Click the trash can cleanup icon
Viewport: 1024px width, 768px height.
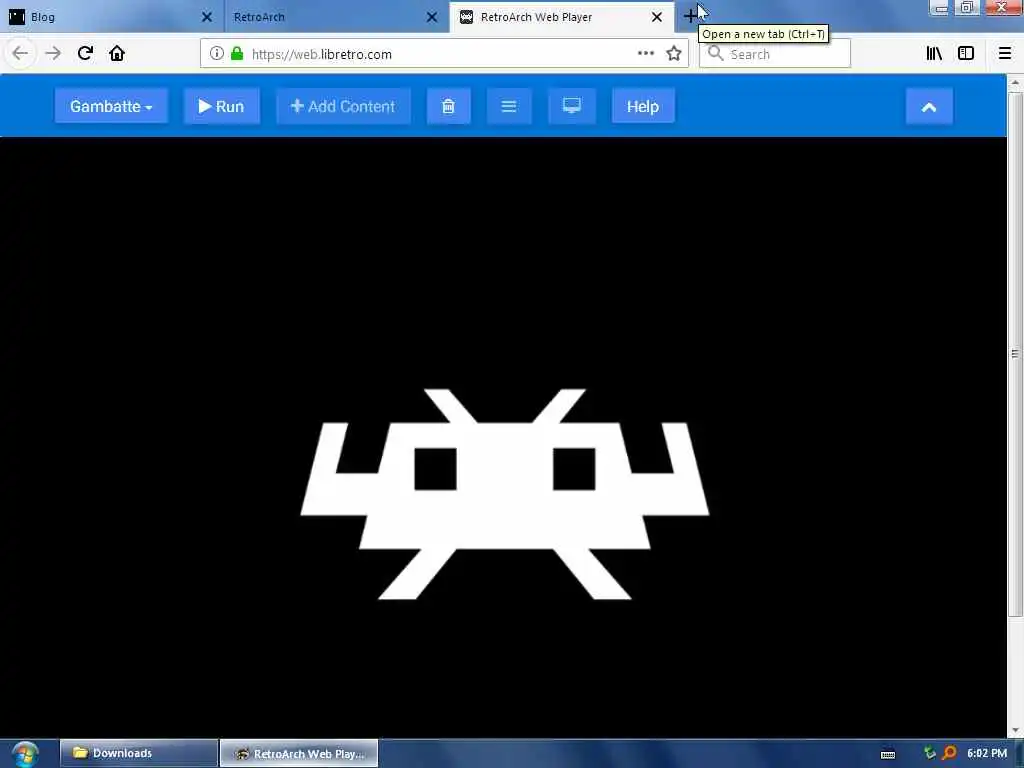tap(449, 106)
